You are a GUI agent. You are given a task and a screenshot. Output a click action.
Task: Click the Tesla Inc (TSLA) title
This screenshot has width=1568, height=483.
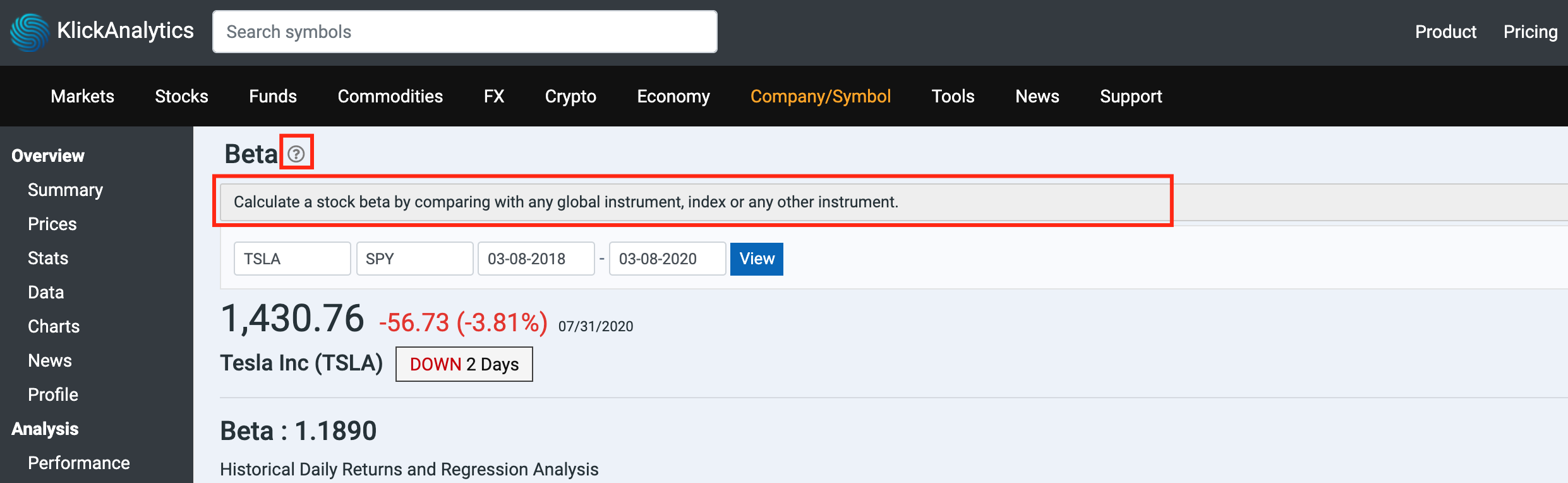[x=301, y=363]
